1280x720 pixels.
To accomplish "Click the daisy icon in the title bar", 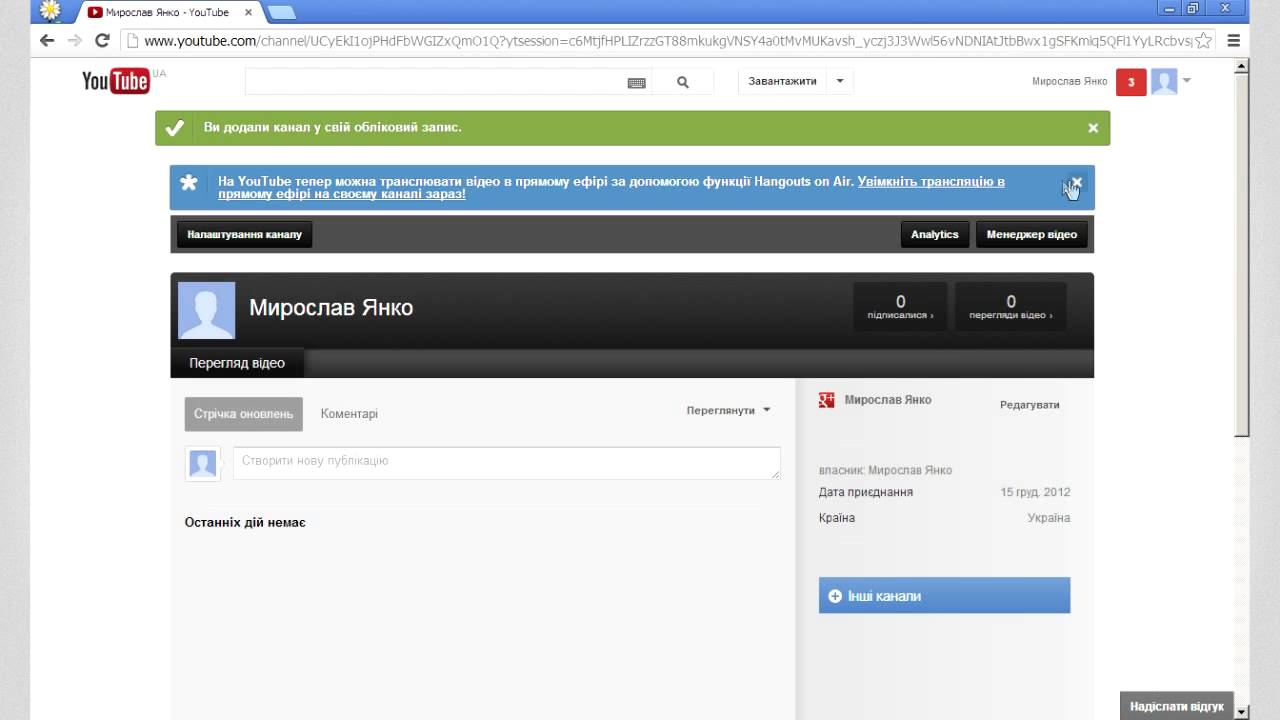I will [x=50, y=11].
